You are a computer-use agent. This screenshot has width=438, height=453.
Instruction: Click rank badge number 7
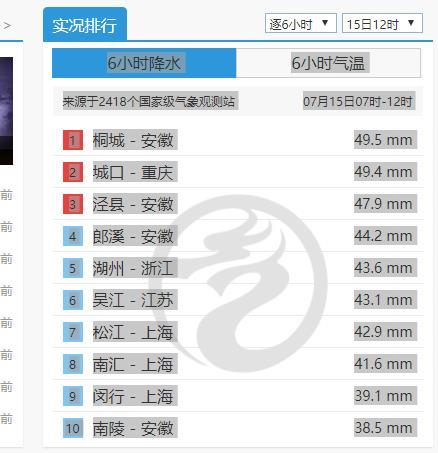click(x=73, y=332)
